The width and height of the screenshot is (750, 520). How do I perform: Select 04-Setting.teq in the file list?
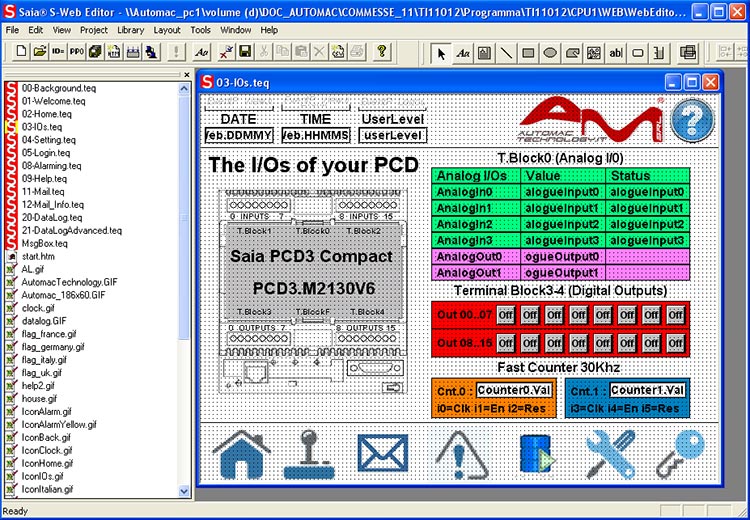point(48,140)
